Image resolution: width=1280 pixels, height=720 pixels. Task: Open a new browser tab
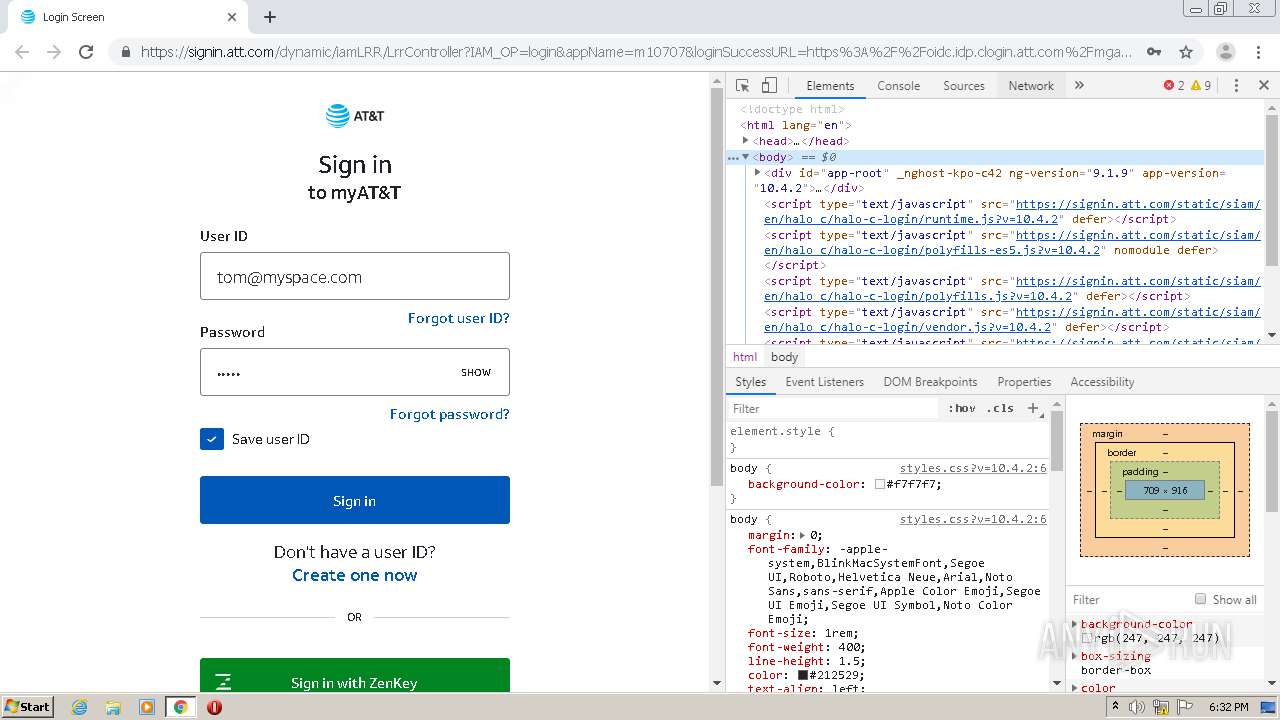(270, 17)
